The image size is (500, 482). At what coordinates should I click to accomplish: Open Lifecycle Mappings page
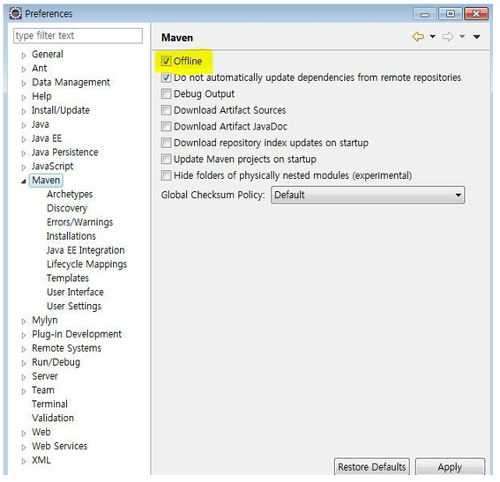tap(87, 264)
